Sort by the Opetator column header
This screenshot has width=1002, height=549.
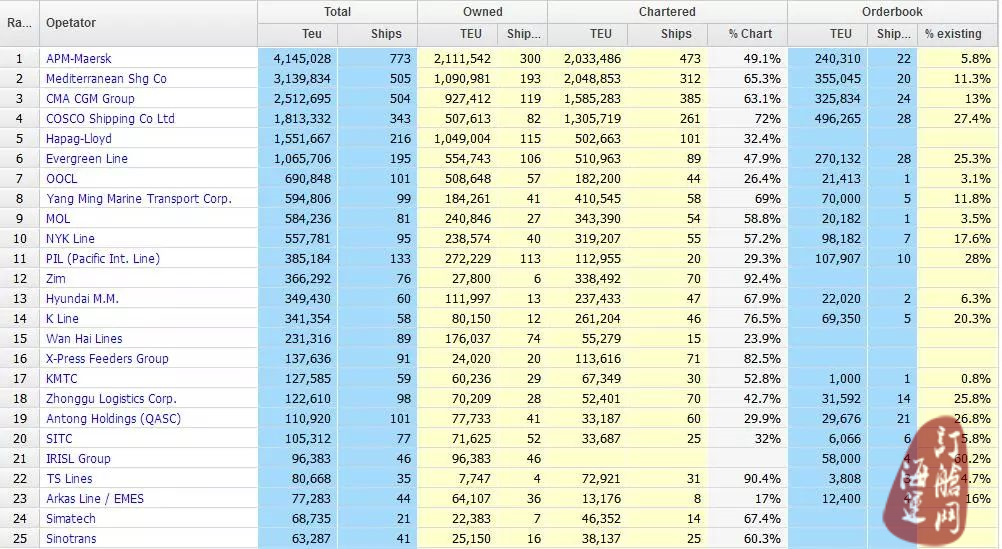tap(148, 23)
